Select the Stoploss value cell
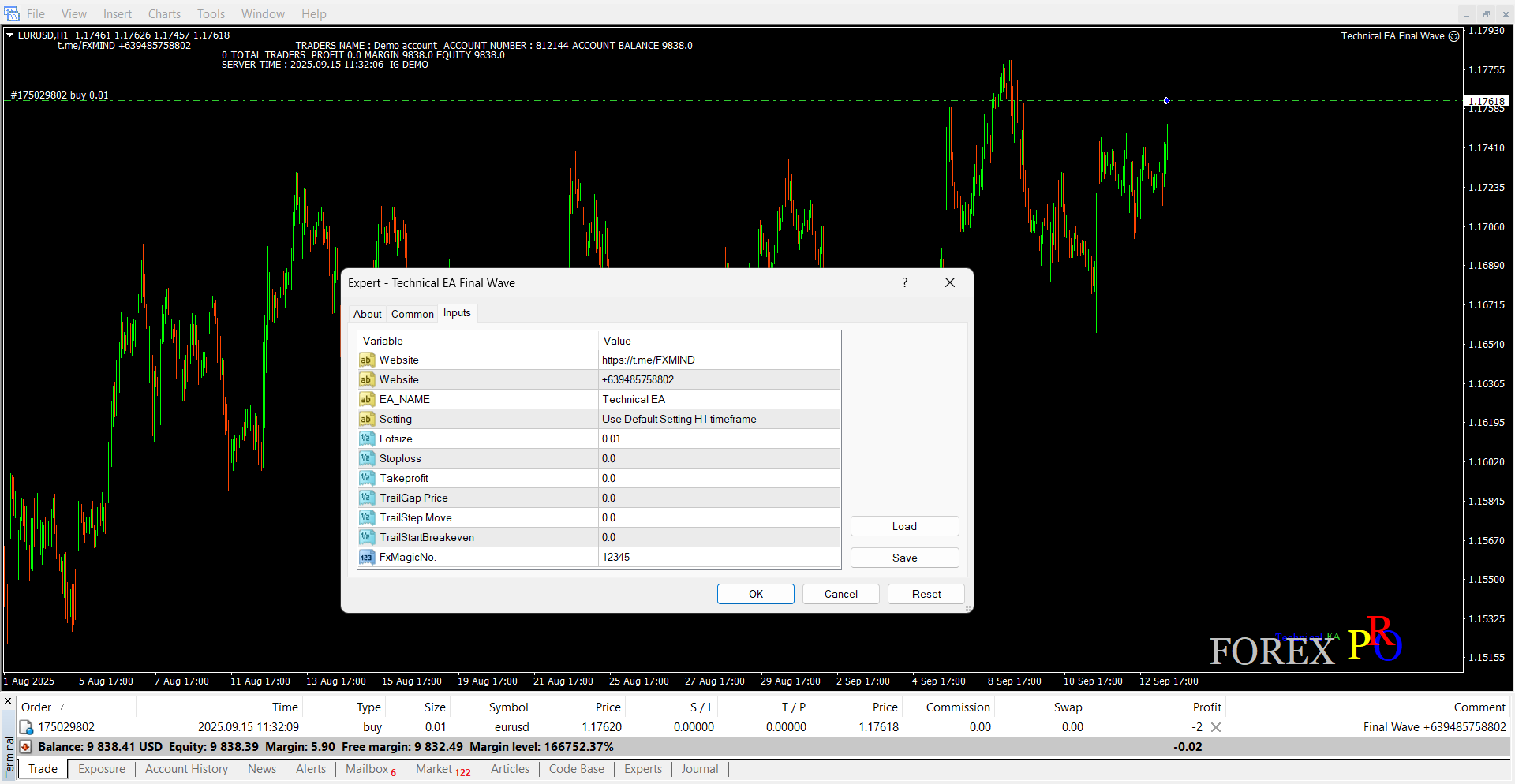The image size is (1515, 784). (718, 458)
